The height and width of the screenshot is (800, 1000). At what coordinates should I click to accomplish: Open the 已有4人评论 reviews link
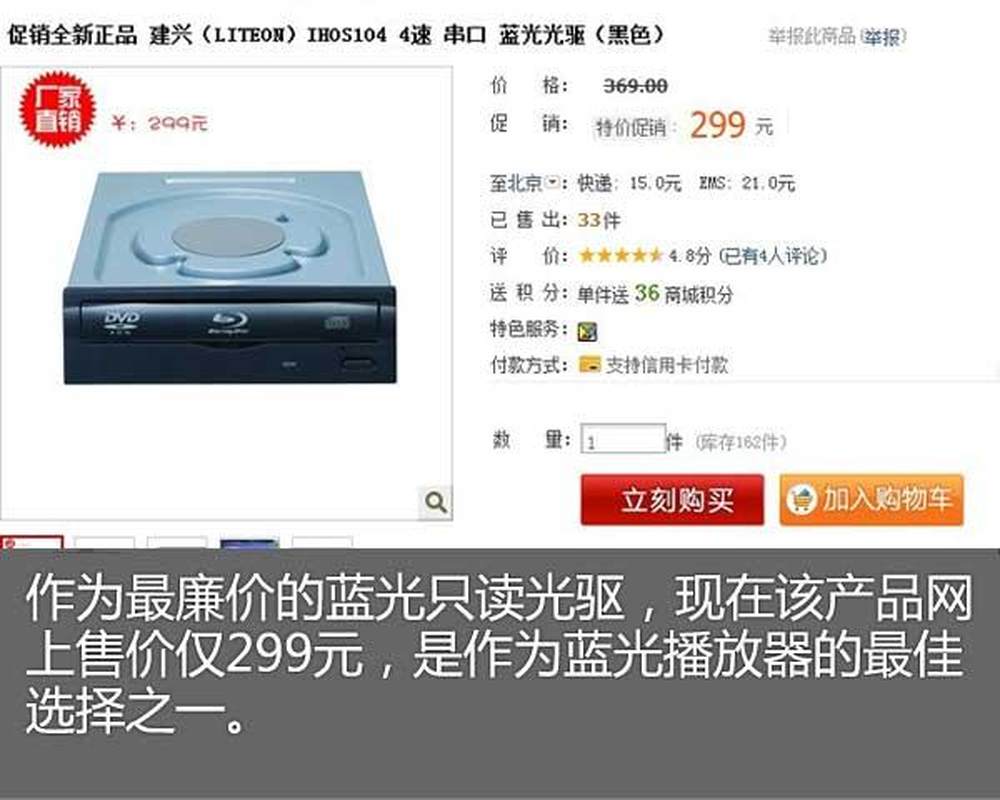[x=773, y=256]
